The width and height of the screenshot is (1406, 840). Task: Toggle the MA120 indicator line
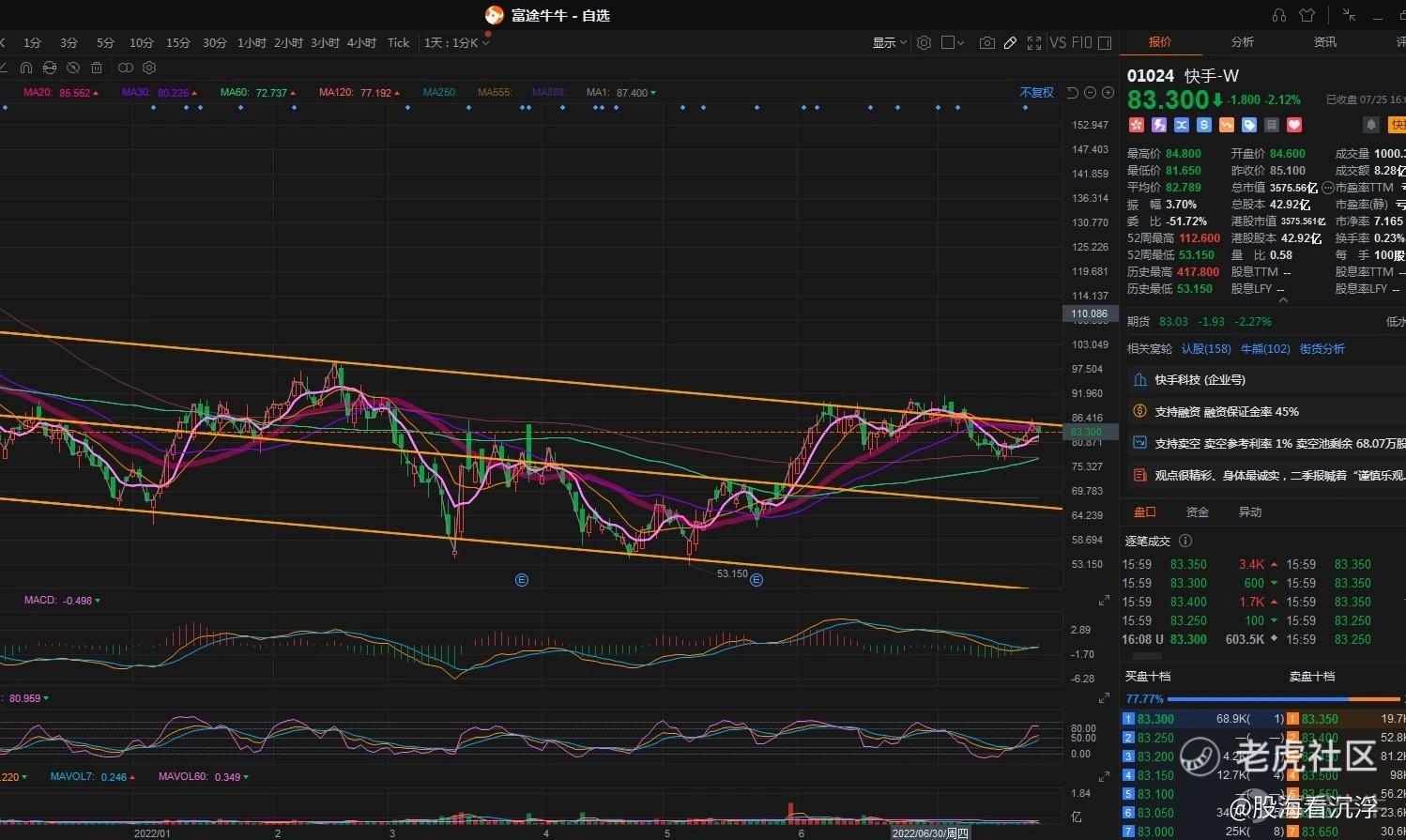(359, 93)
